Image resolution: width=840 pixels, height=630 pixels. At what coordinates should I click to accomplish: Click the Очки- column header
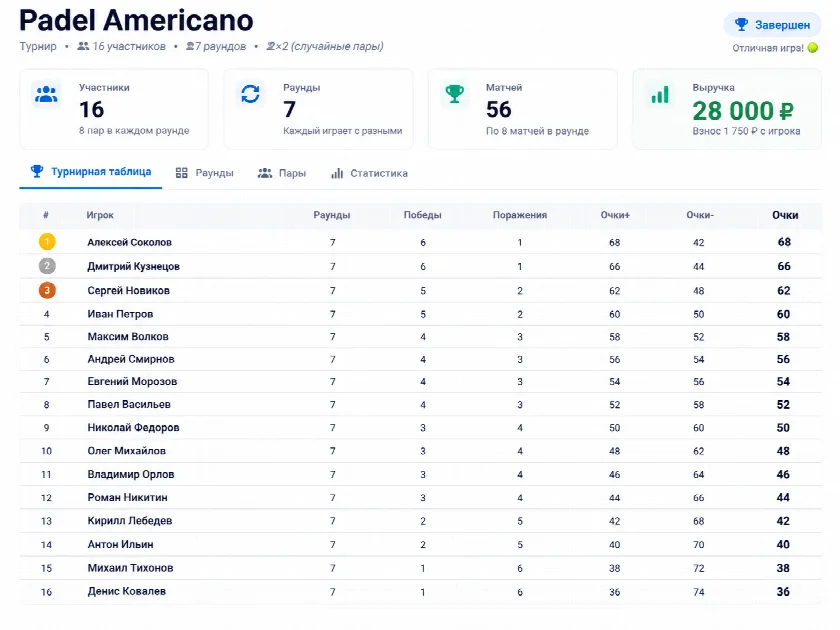[700, 215]
